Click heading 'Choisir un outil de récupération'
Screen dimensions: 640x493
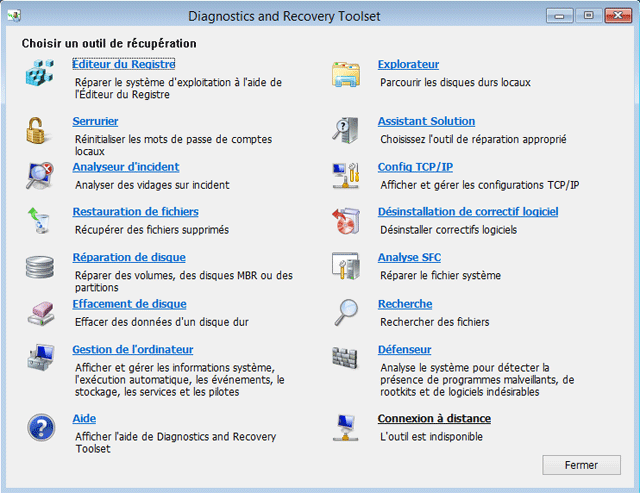pos(109,44)
